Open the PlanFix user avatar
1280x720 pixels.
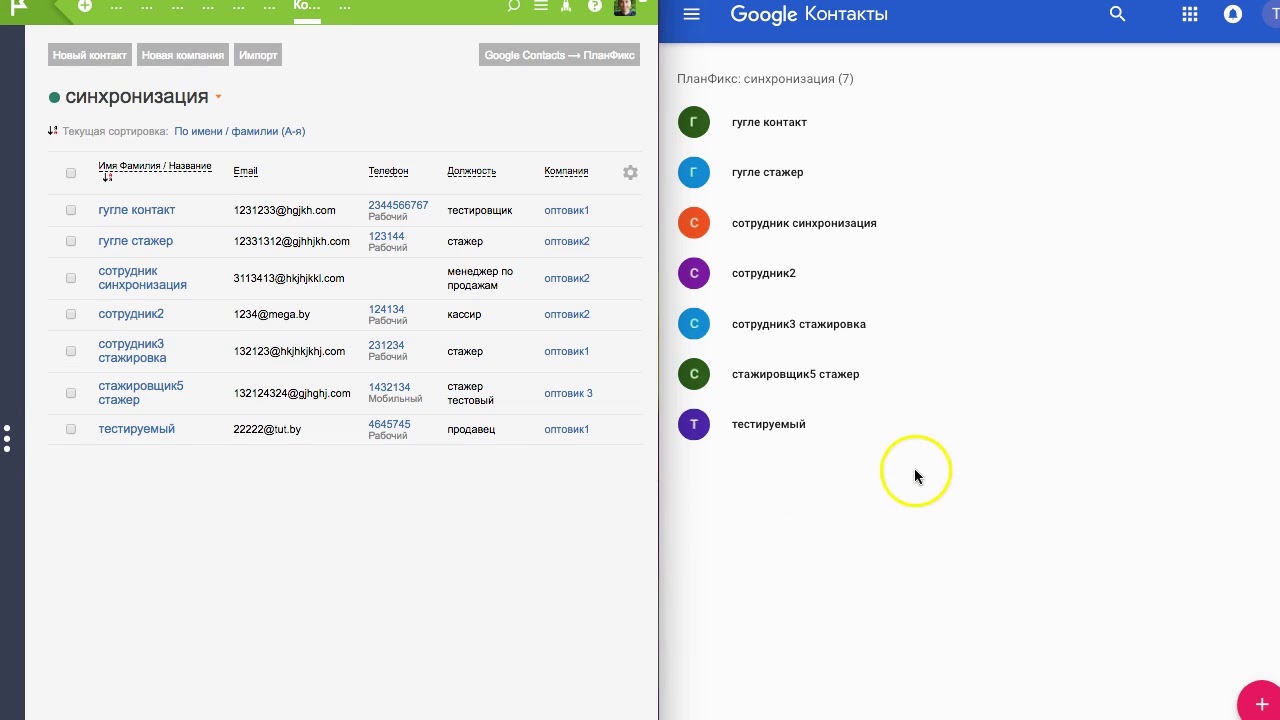coord(625,7)
